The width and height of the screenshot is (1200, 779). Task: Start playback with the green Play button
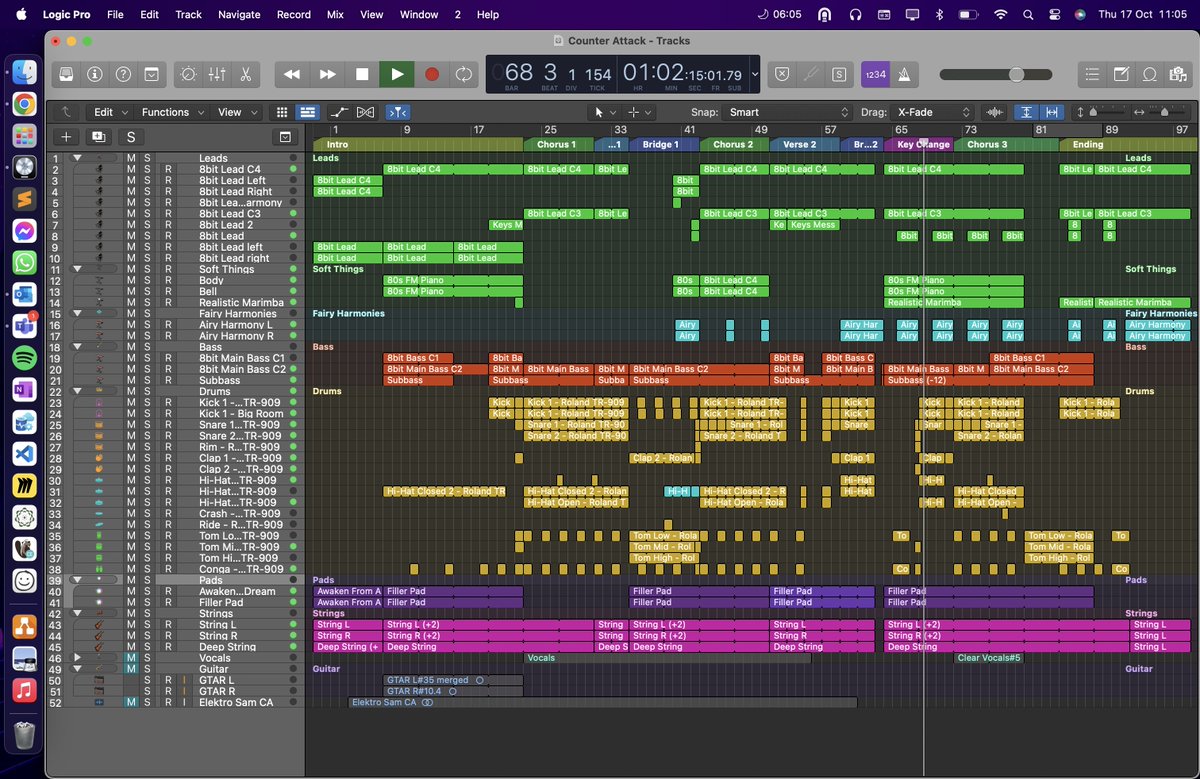point(397,74)
